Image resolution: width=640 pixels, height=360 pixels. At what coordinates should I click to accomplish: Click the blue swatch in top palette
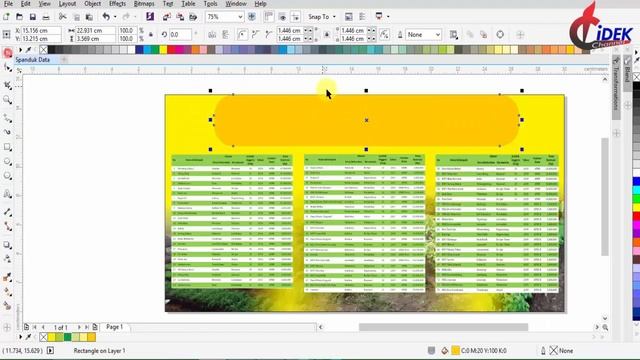(139, 50)
